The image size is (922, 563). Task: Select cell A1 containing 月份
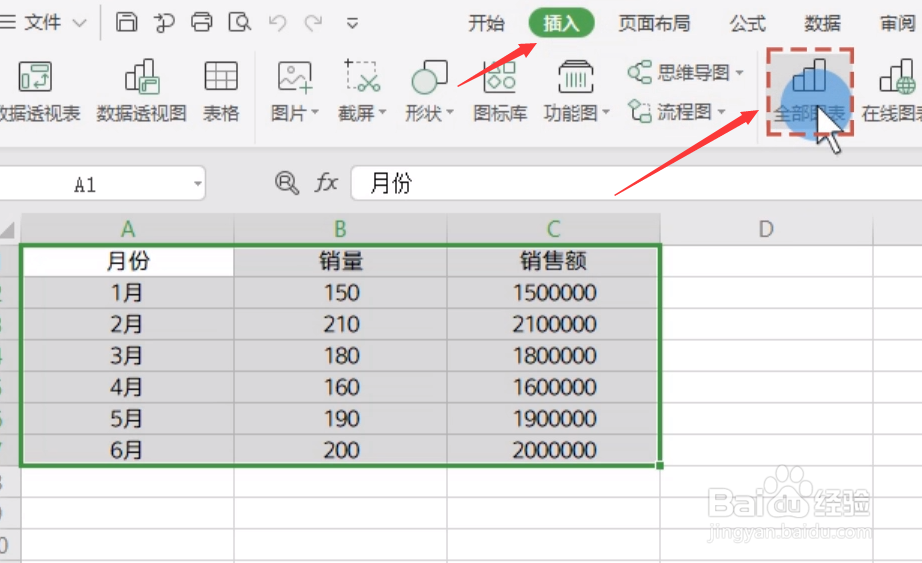pyautogui.click(x=128, y=261)
